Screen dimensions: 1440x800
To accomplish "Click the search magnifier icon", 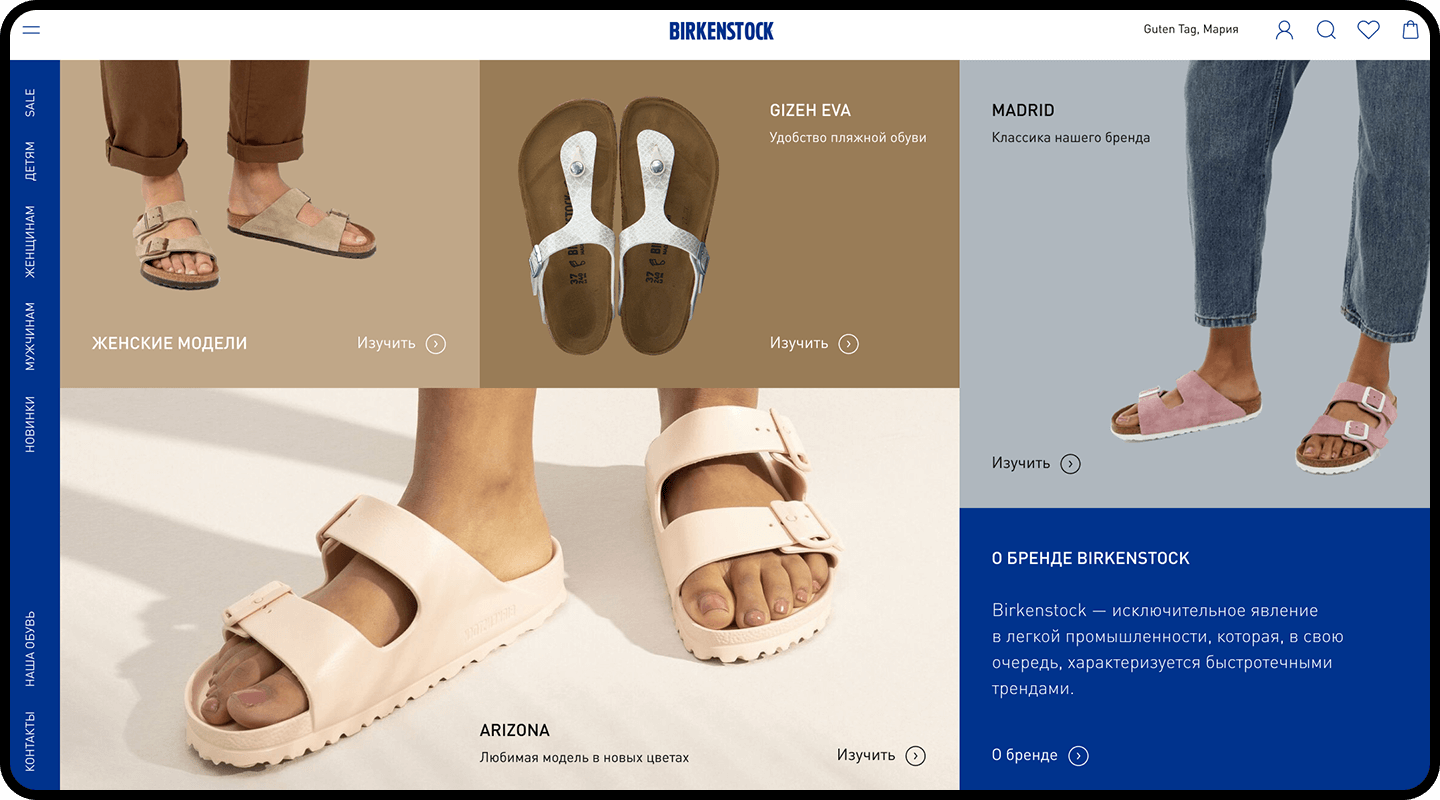I will point(1326,30).
